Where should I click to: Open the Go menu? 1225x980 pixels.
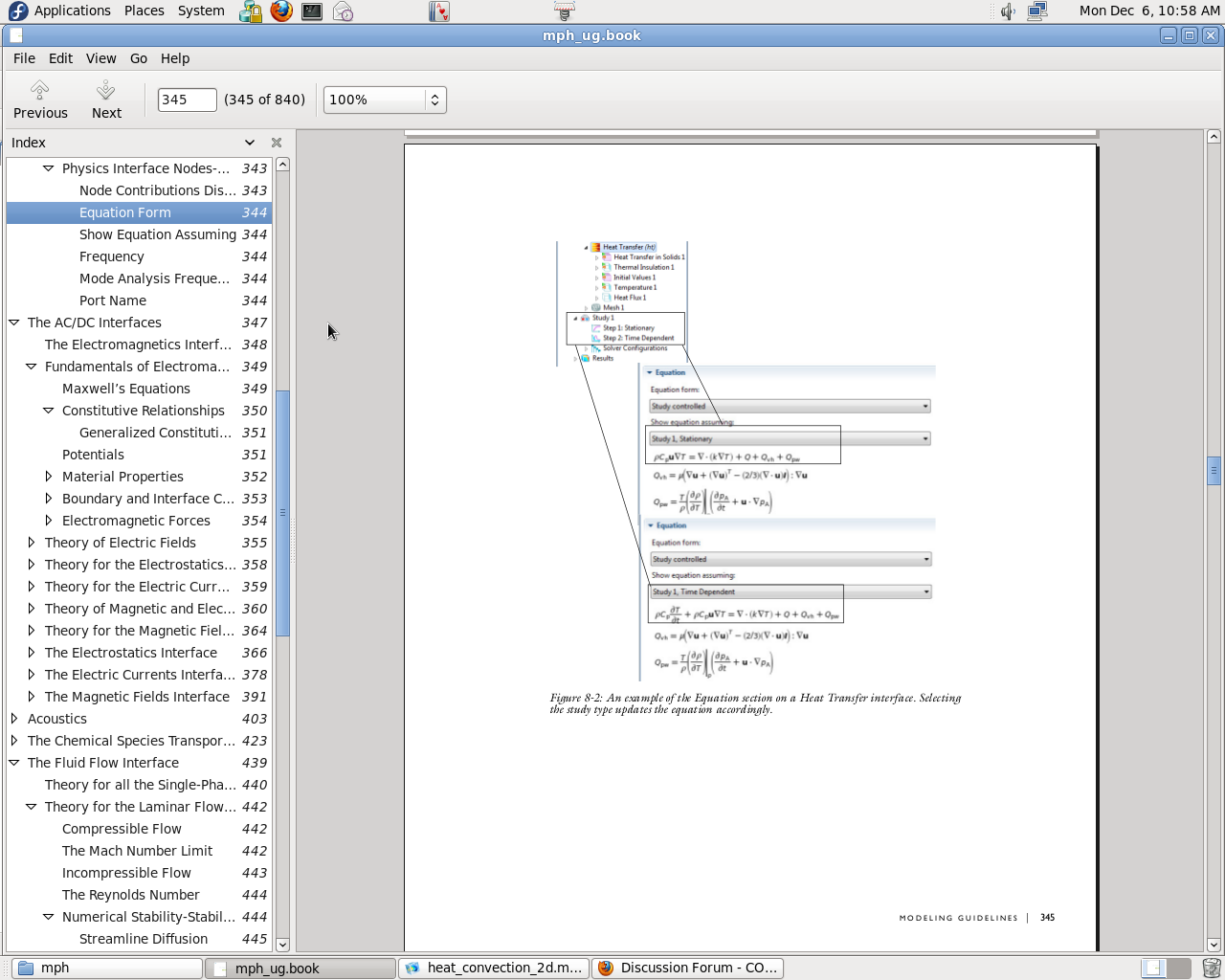138,58
